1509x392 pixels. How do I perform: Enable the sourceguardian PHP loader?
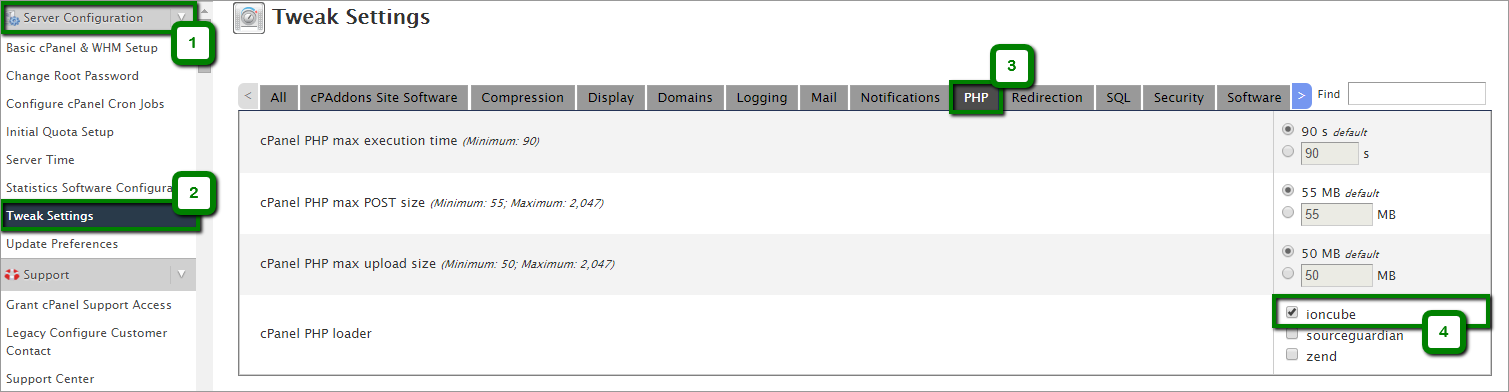click(1292, 335)
